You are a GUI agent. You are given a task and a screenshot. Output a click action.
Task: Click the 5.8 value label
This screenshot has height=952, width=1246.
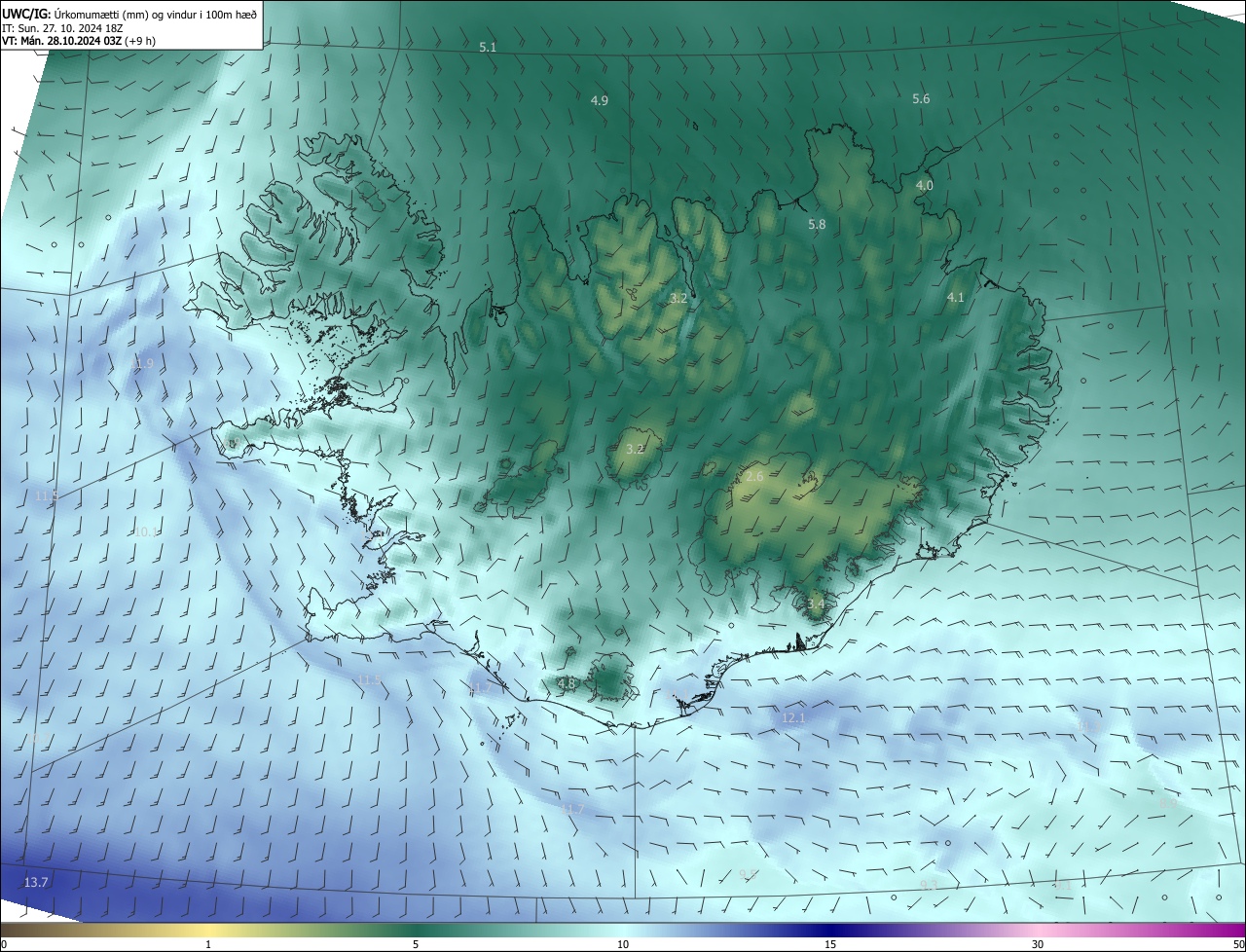817,224
